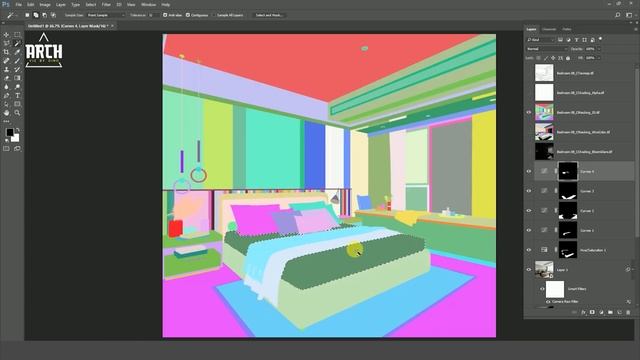Screen dimensions: 640x360
Task: Select the Spot Healing Brush tool
Action: (6, 61)
